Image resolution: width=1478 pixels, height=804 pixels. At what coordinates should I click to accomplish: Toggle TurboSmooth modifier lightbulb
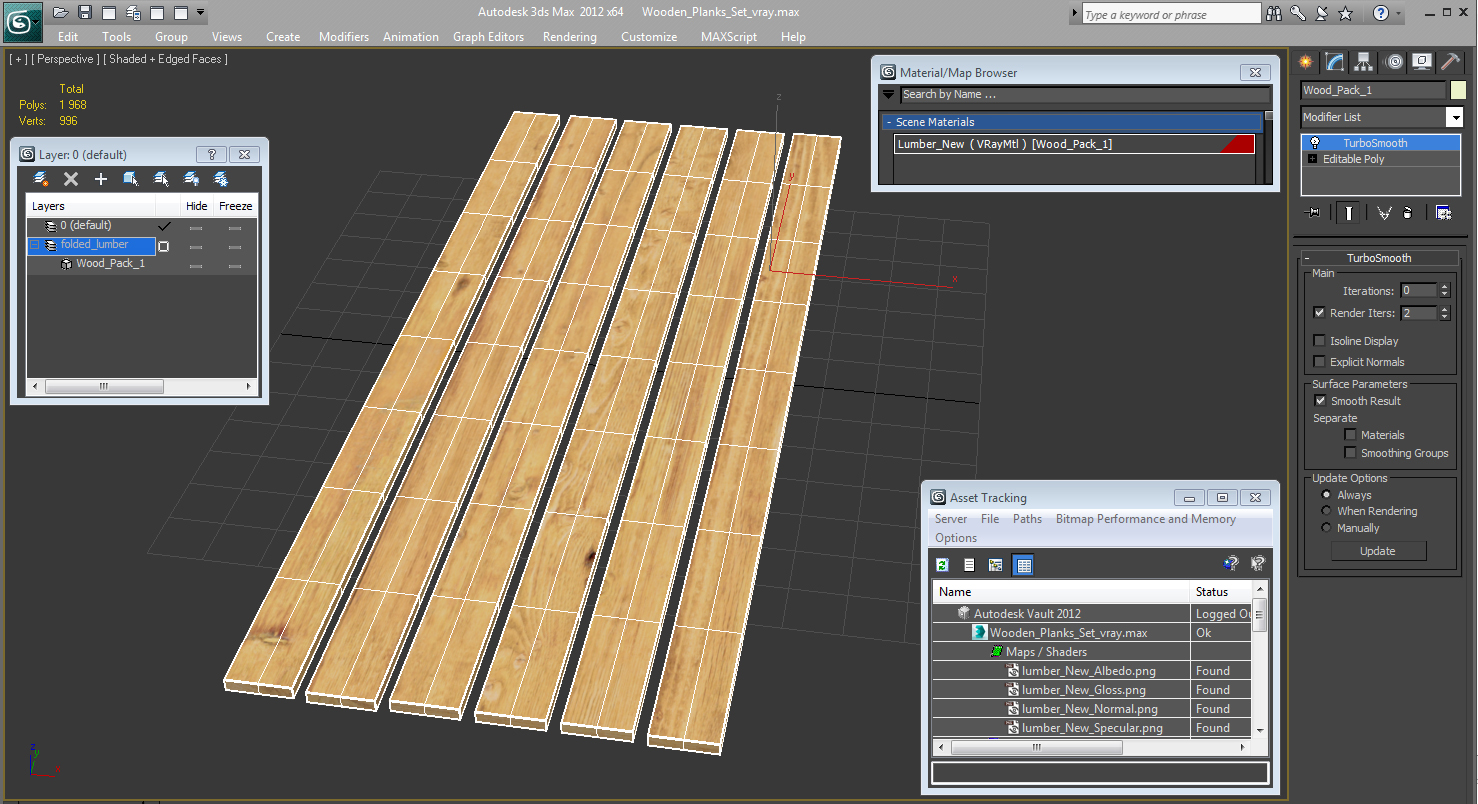(1315, 143)
